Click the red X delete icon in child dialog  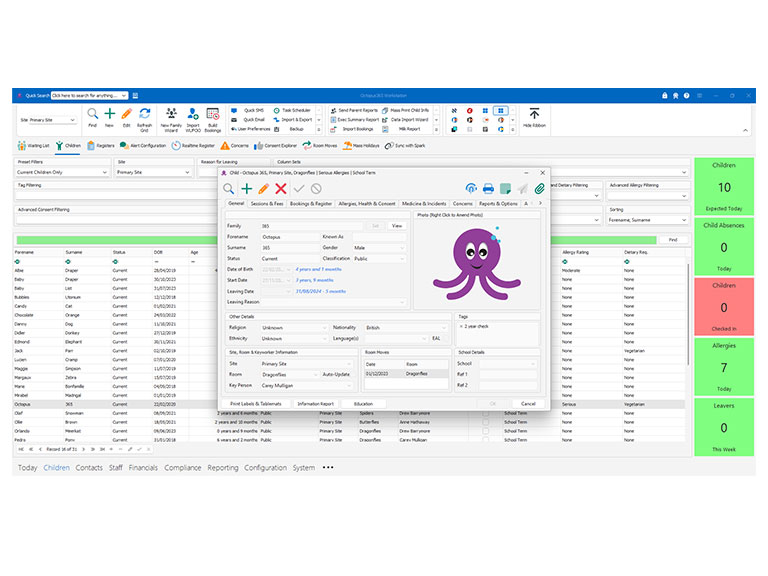pos(281,189)
